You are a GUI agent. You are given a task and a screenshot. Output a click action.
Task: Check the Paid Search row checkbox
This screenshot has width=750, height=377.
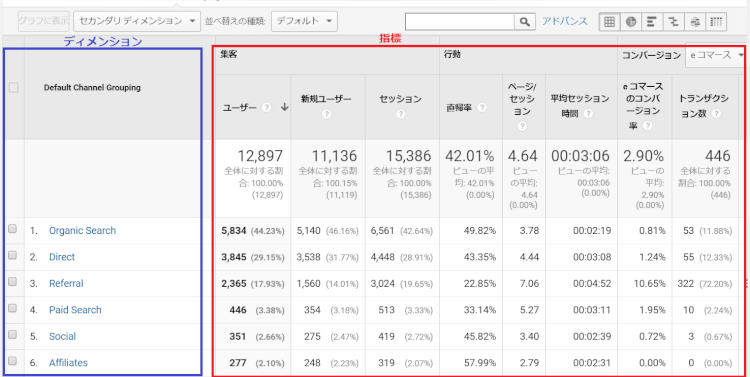click(x=12, y=308)
